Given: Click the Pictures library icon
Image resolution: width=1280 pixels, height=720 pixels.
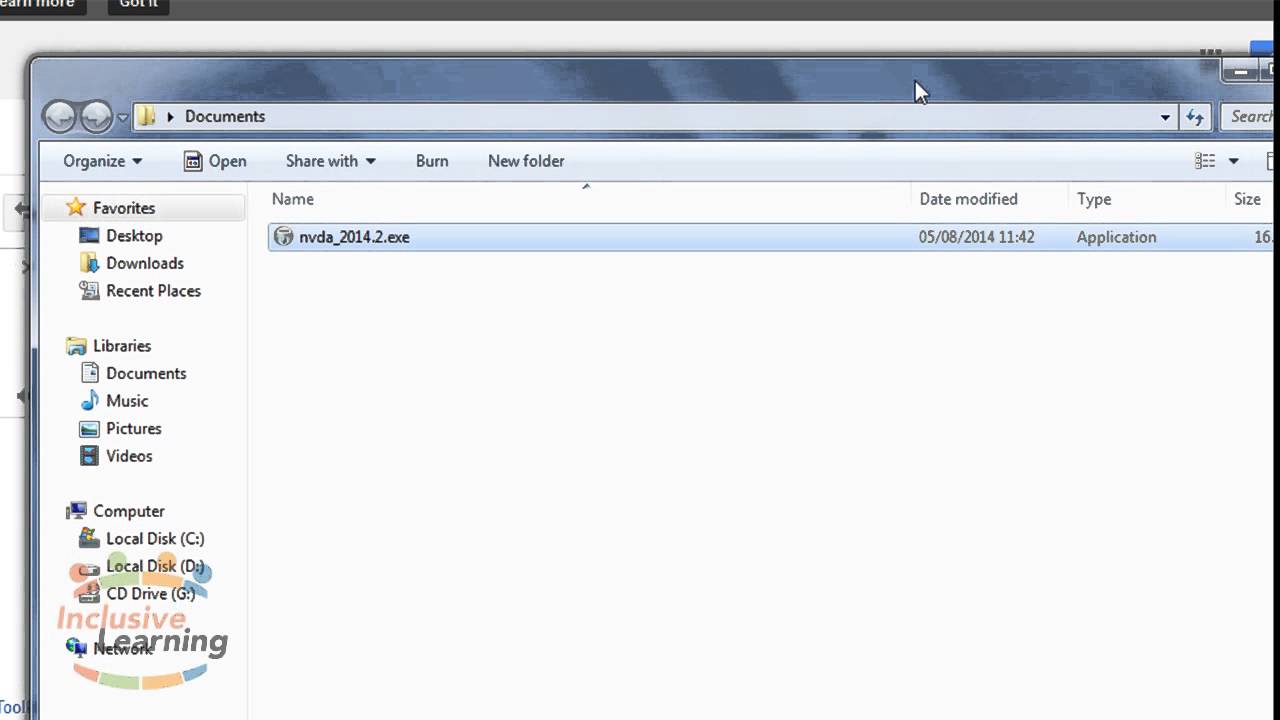Looking at the screenshot, I should tap(89, 428).
